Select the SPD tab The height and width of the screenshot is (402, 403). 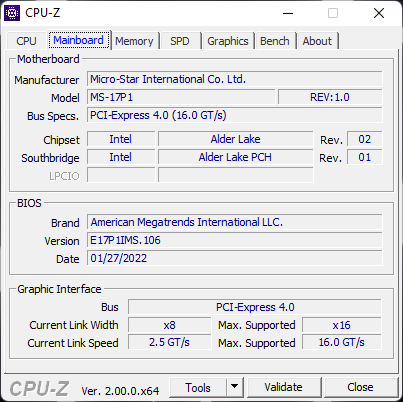point(180,41)
